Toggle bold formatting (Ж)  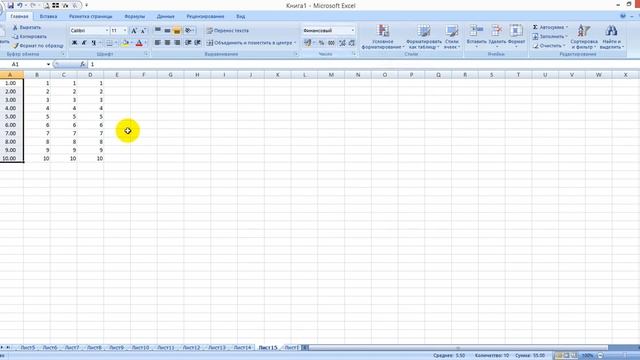74,43
